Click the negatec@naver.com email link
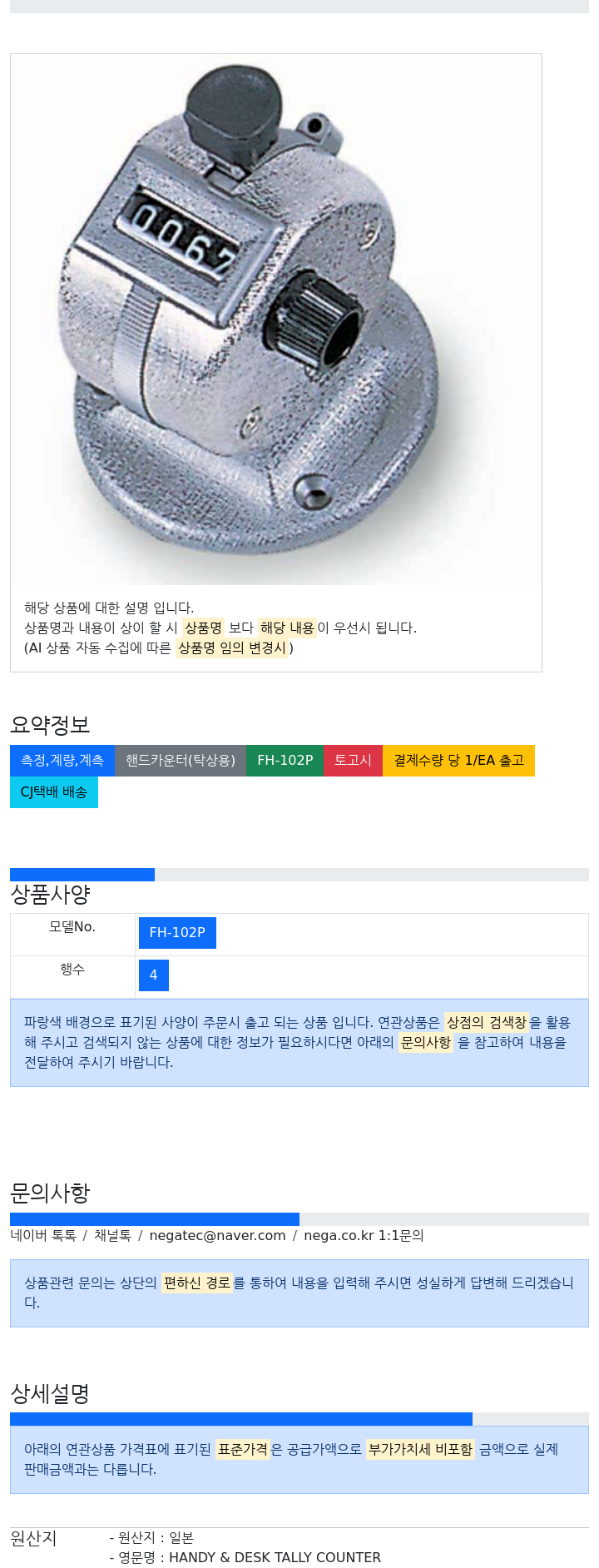The height and width of the screenshot is (1568, 599). pyautogui.click(x=217, y=1236)
